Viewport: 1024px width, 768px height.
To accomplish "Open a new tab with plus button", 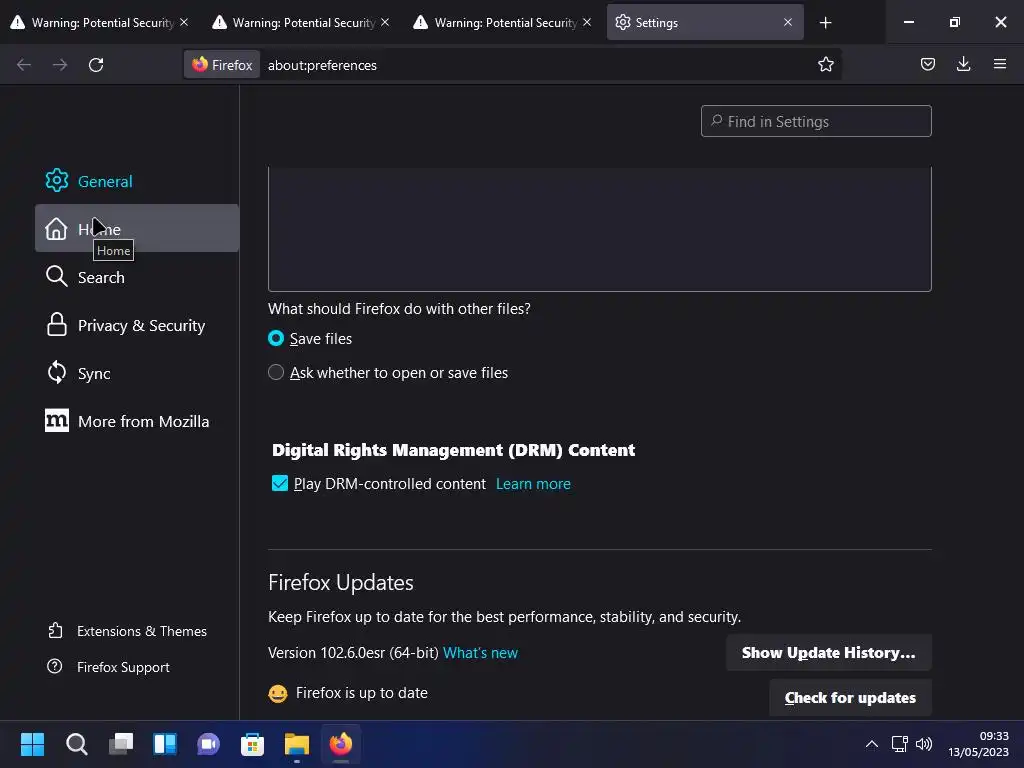I will [x=825, y=23].
